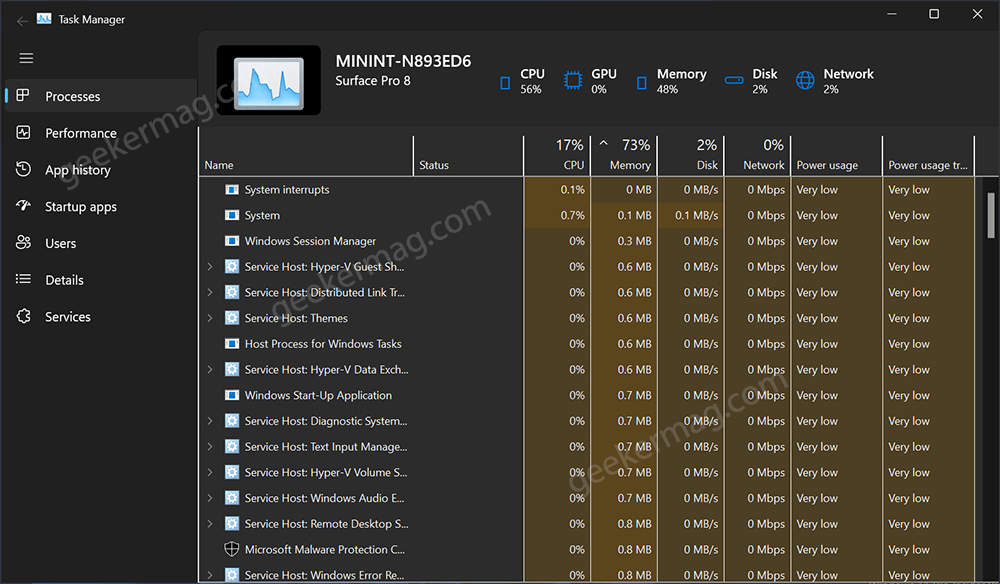Screen dimensions: 1000x584
Task: Expand Service Host: Distributed Link Tr... group
Action: 210,292
